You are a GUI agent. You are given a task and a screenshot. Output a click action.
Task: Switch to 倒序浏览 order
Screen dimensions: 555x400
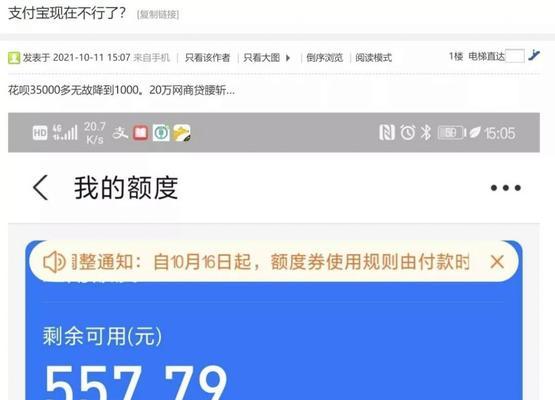click(325, 58)
